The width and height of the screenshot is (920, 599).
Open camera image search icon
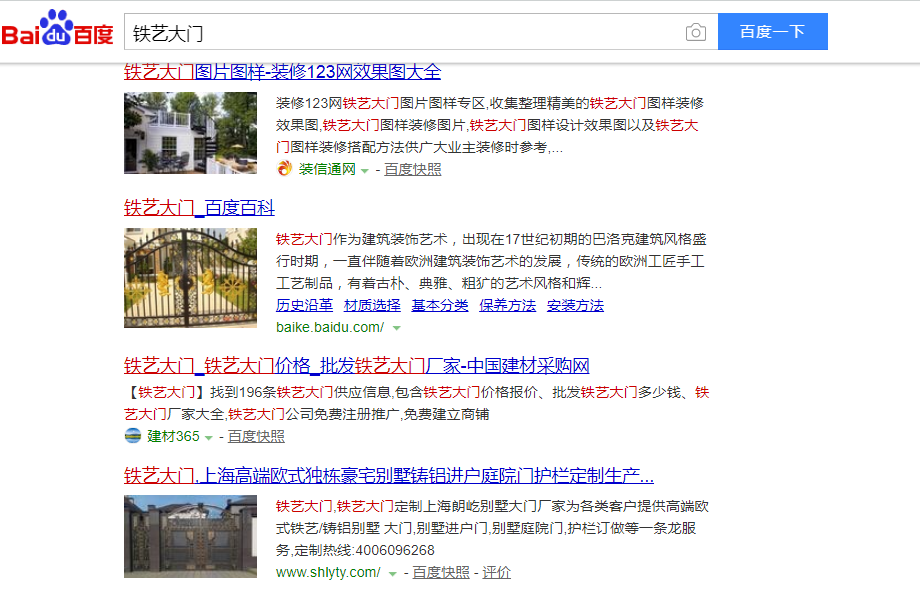click(x=695, y=32)
